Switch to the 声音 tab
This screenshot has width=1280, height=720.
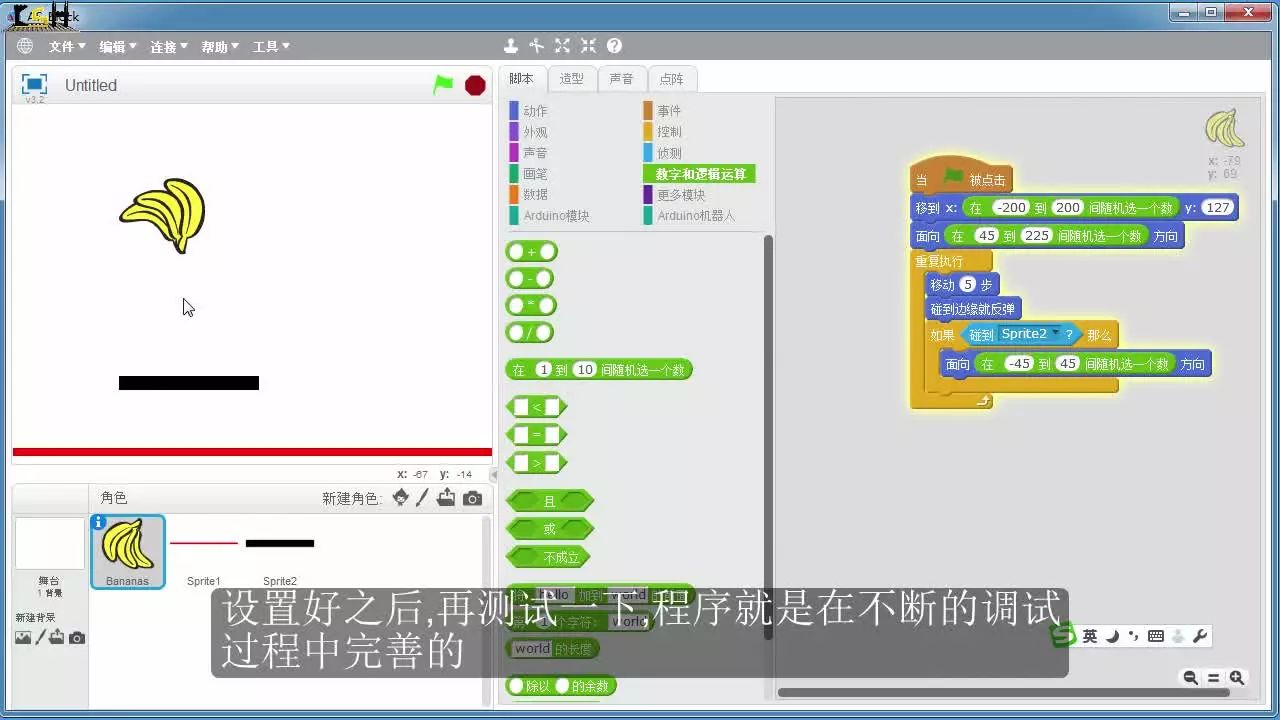coord(622,79)
